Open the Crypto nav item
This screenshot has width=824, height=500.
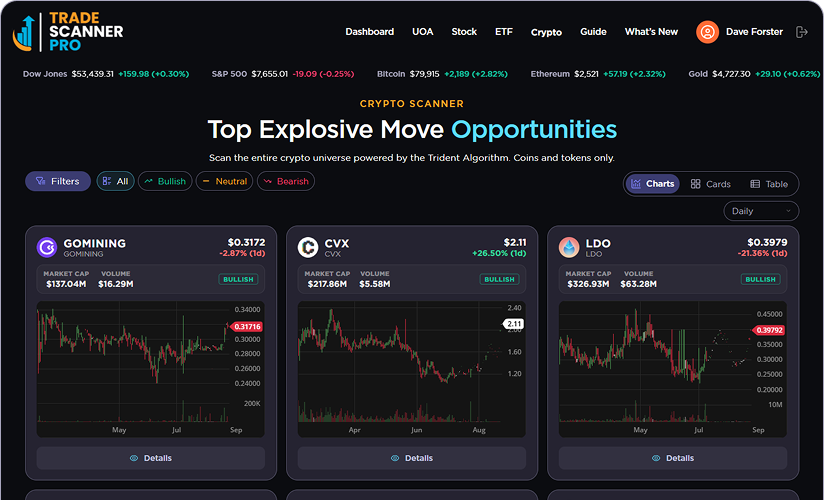click(x=546, y=32)
